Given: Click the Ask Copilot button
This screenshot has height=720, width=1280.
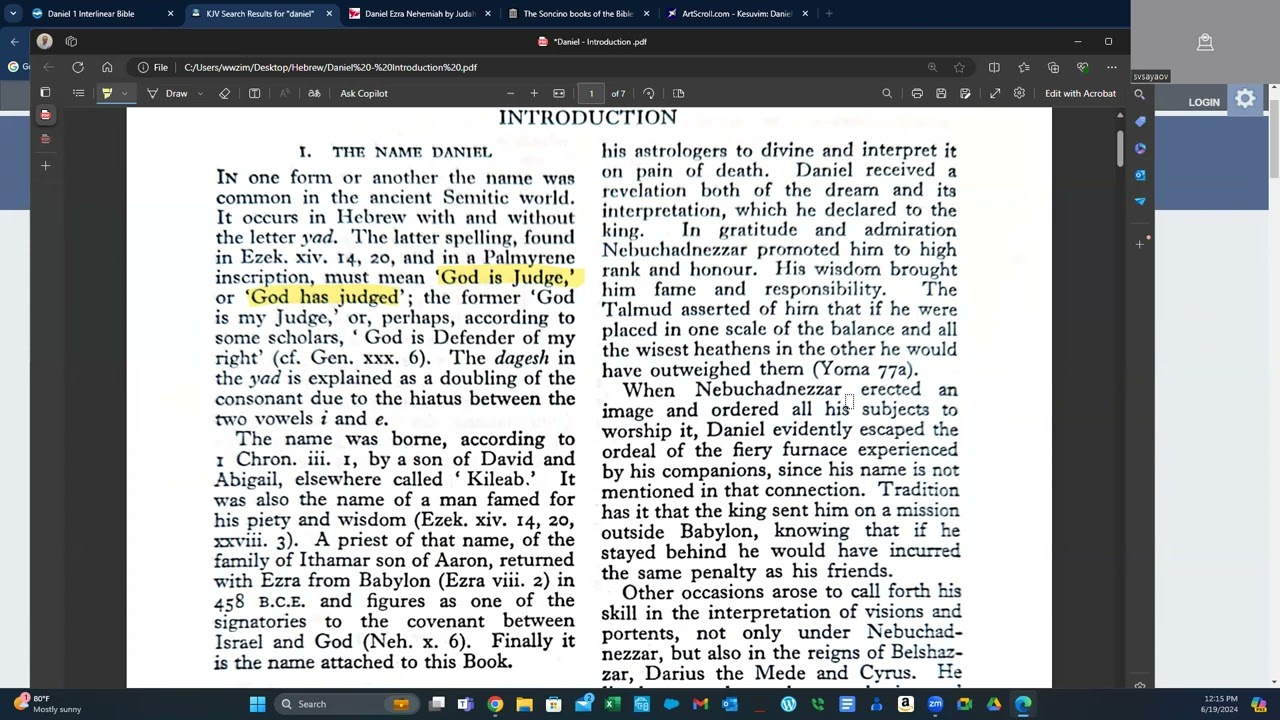Looking at the screenshot, I should point(364,93).
